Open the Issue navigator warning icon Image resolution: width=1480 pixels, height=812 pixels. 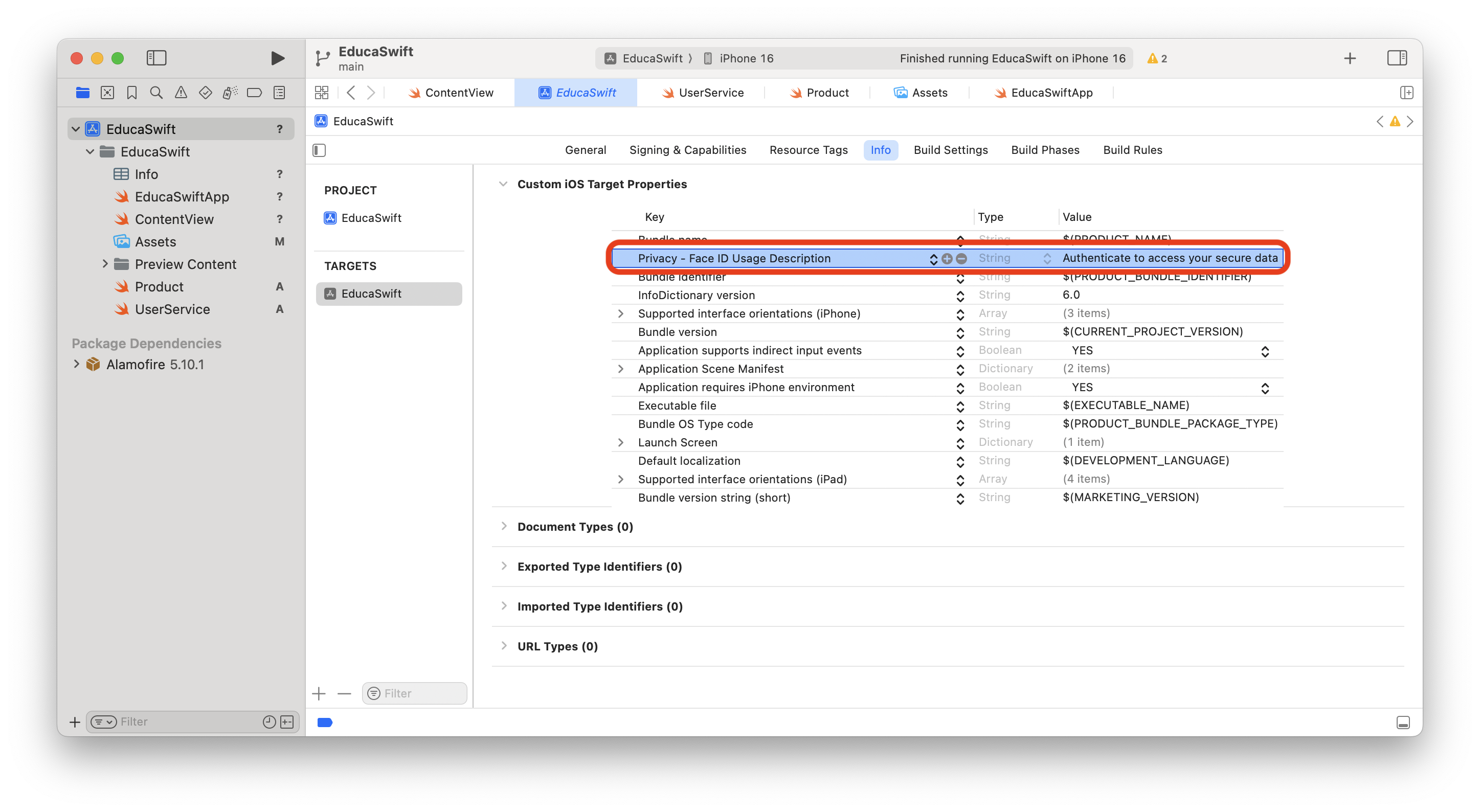pos(181,93)
